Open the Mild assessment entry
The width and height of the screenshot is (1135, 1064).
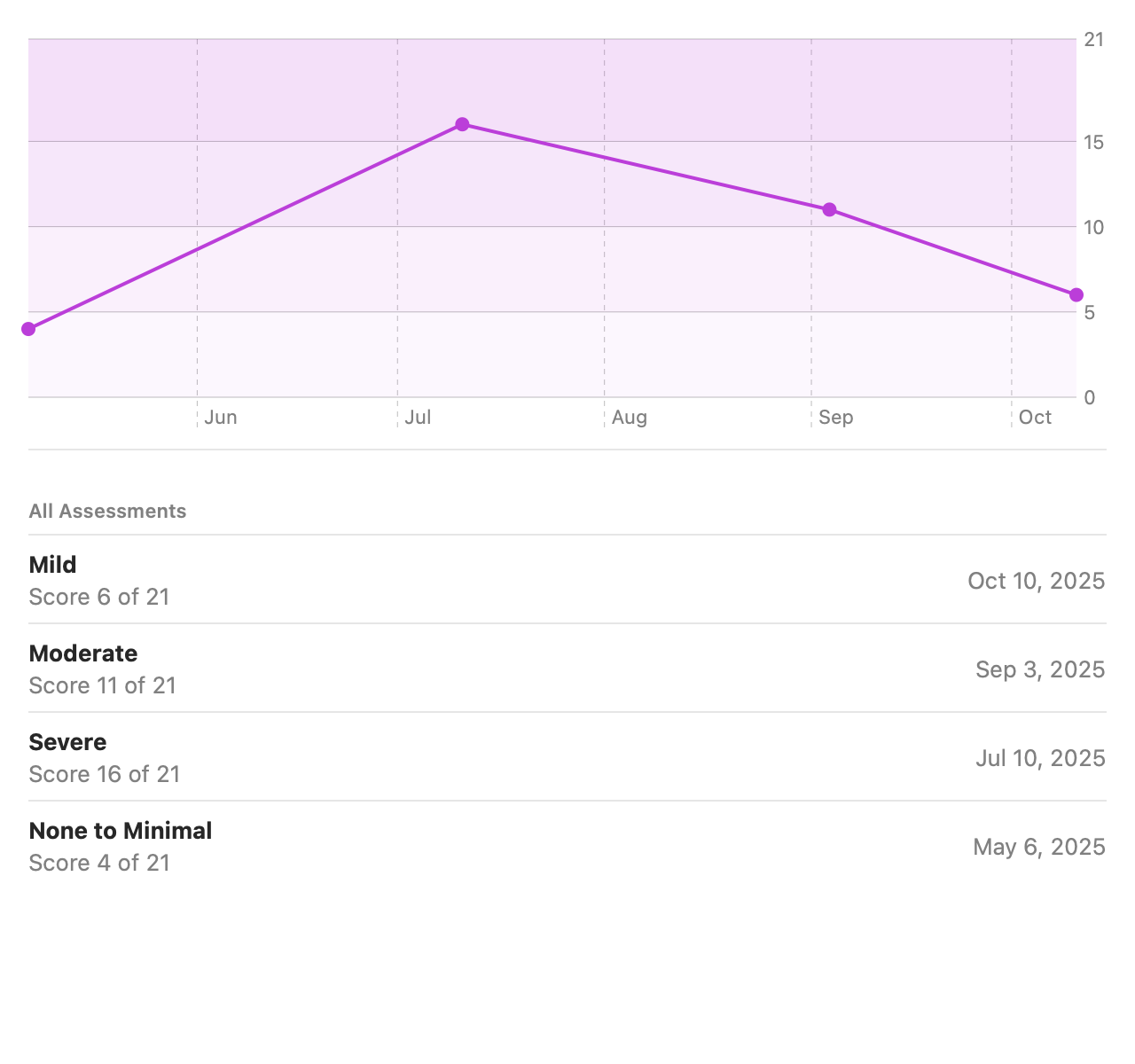pos(567,580)
